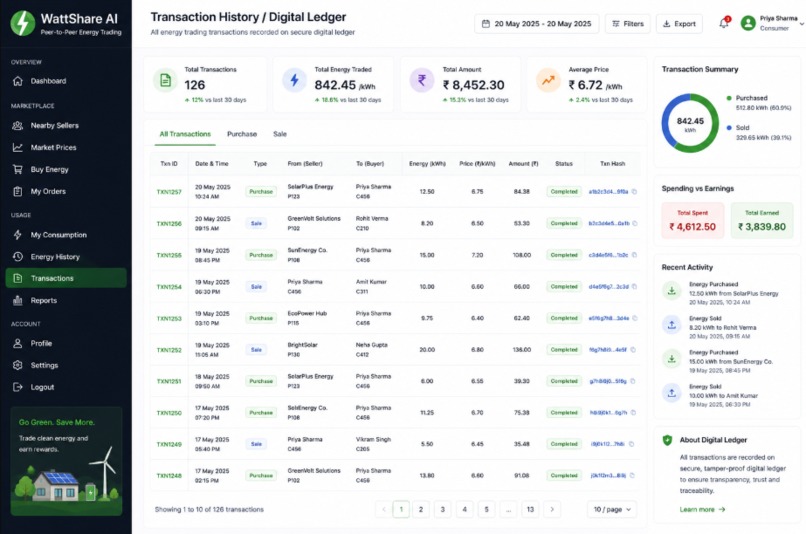Click the Digital Ledger shield icon

click(667, 440)
